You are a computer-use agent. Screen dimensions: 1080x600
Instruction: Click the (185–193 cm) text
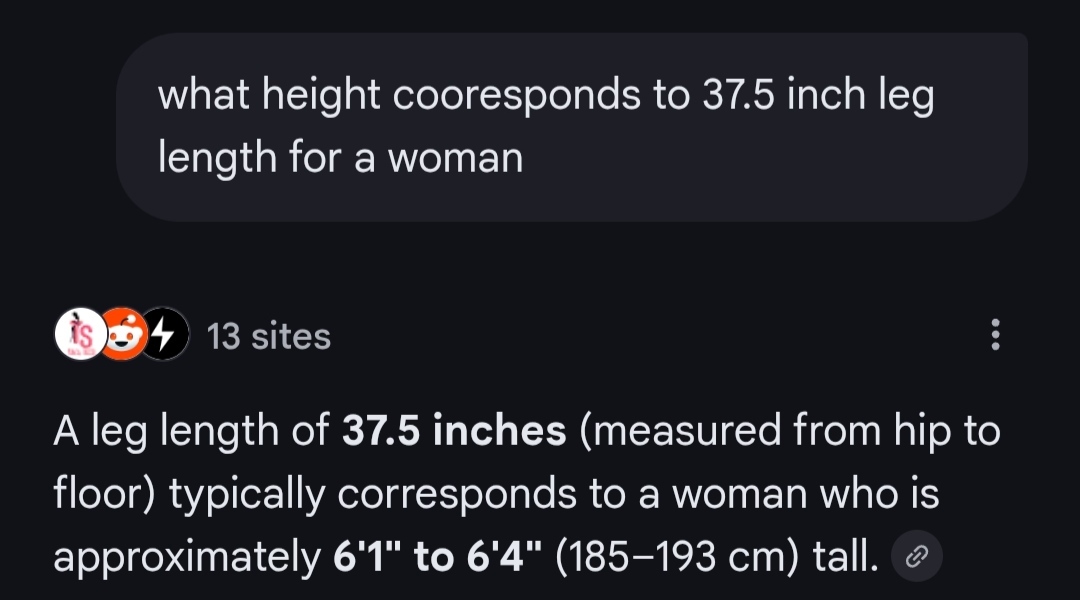(x=675, y=559)
